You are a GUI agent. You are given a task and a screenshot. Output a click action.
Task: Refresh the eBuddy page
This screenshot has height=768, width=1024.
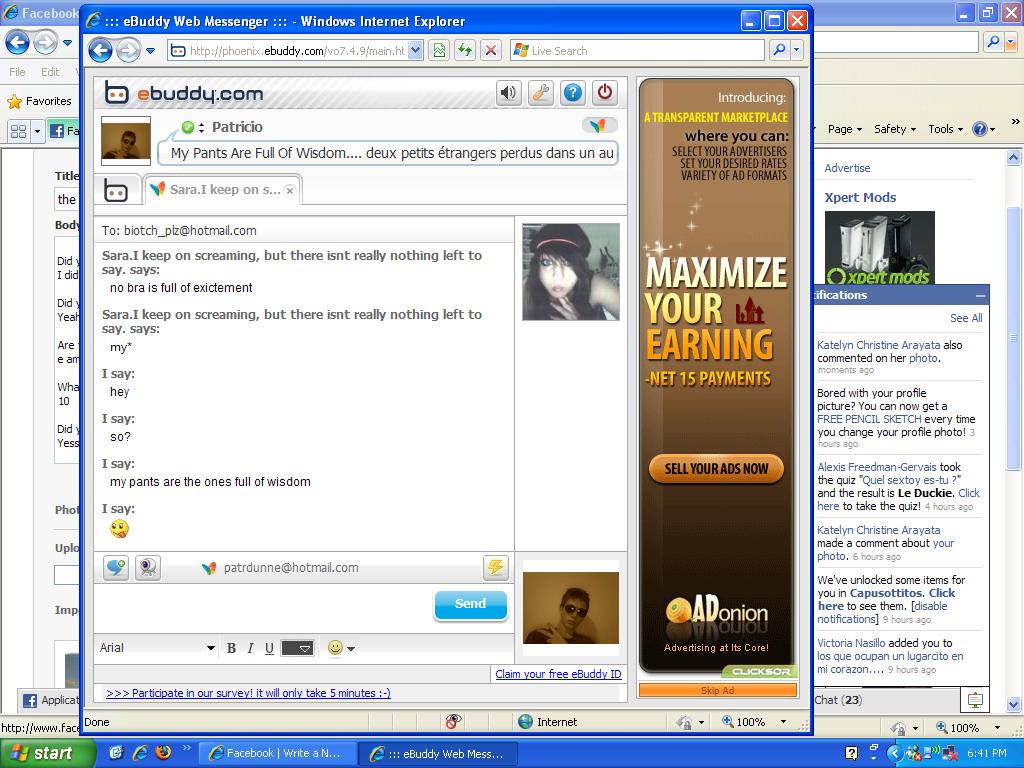(x=465, y=50)
